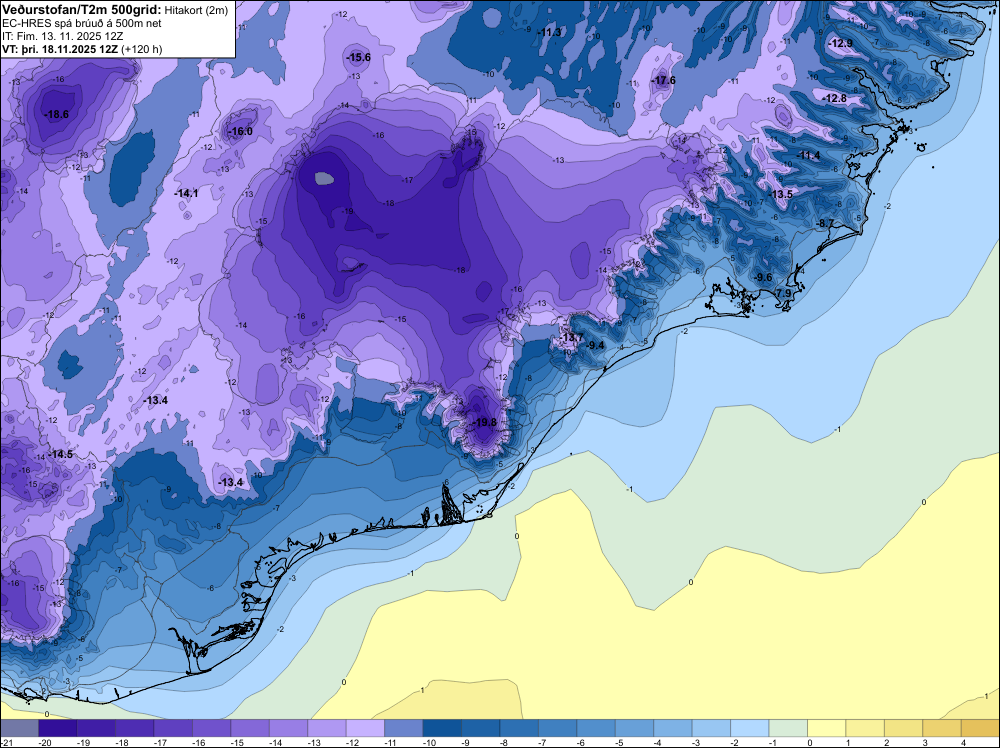Image resolution: width=1000 pixels, height=748 pixels.
Task: Select the legend swatch labeled -13
Action: 327,728
